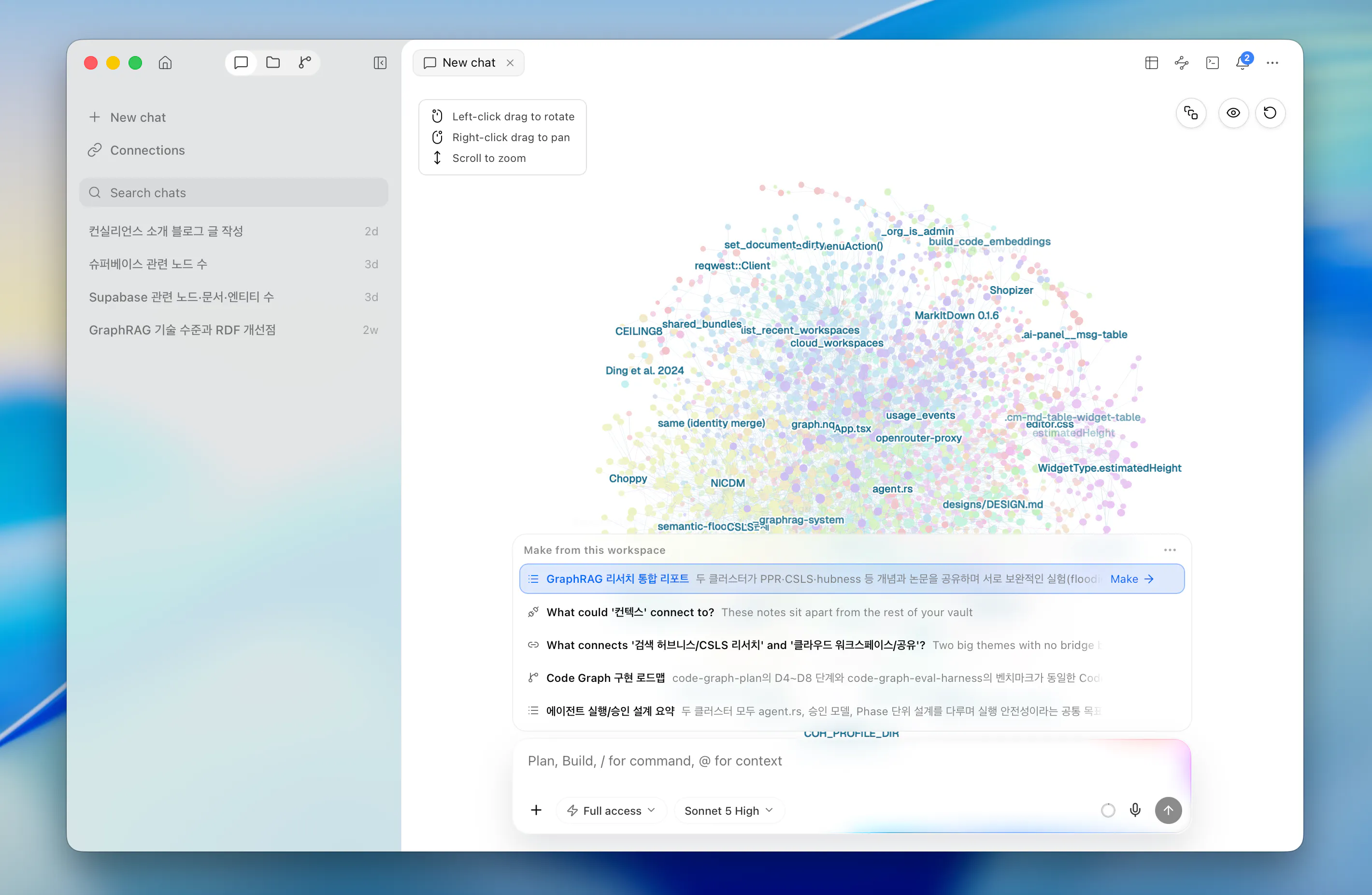Close the New chat tab
This screenshot has height=895, width=1372.
pos(510,62)
